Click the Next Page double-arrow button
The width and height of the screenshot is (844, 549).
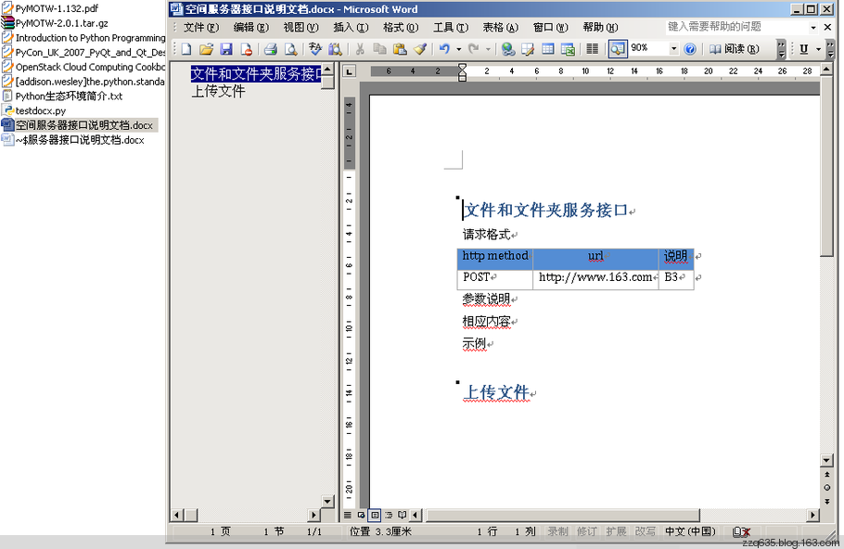tap(827, 501)
